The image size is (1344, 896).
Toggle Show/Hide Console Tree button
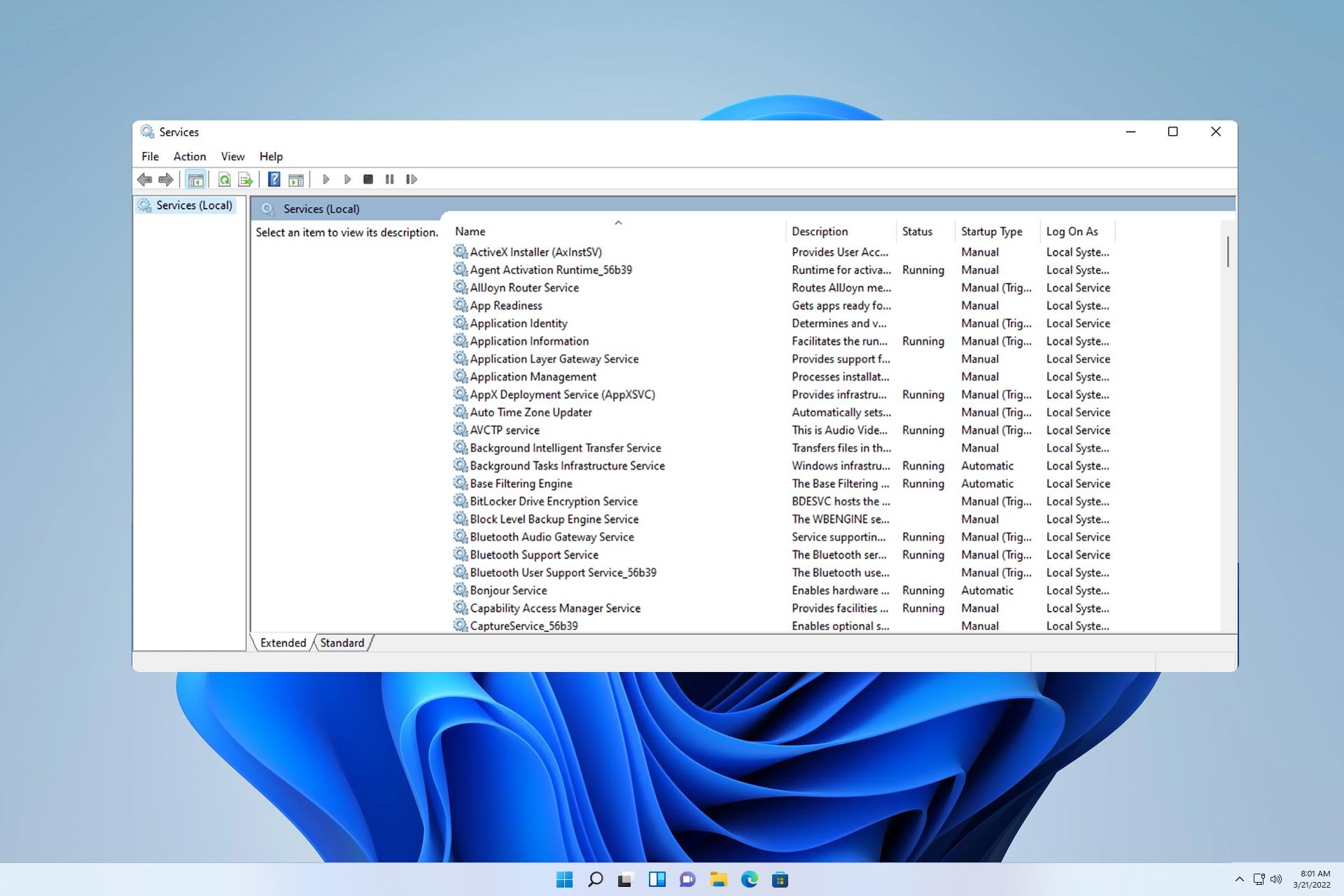[x=195, y=180]
